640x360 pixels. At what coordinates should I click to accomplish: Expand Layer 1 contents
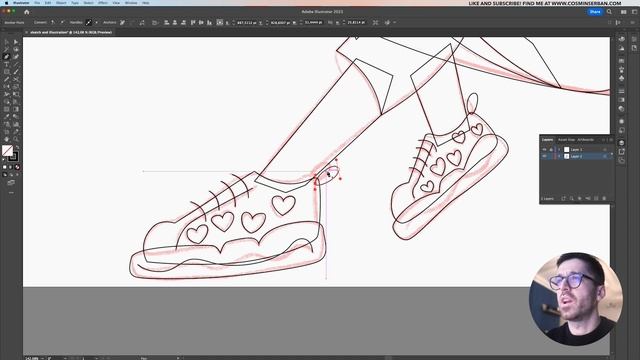(559, 149)
